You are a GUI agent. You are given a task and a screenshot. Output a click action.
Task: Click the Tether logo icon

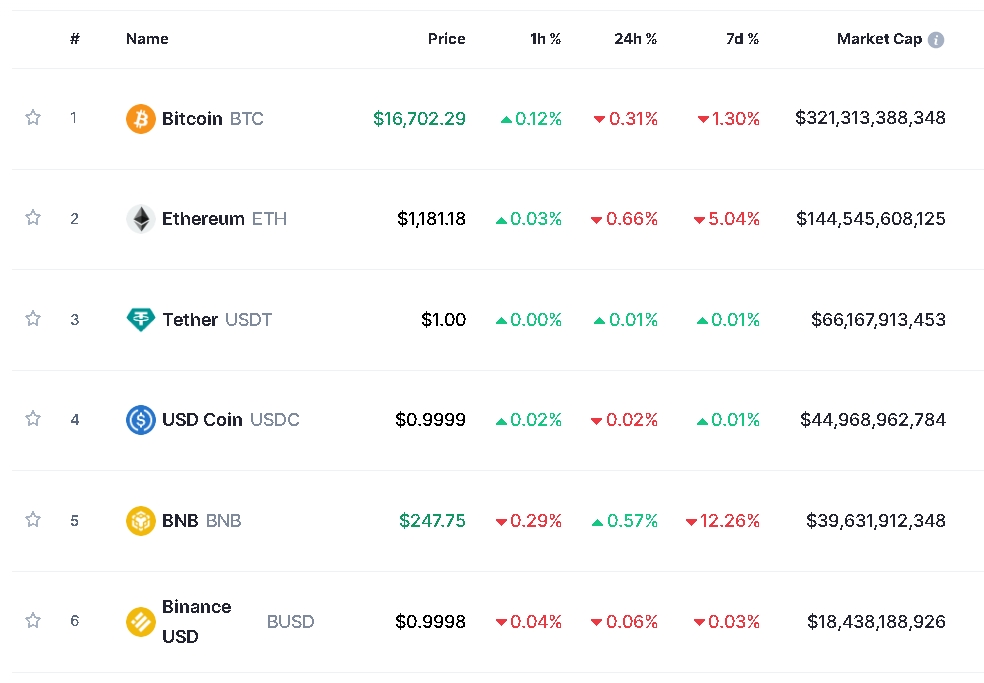pos(140,320)
